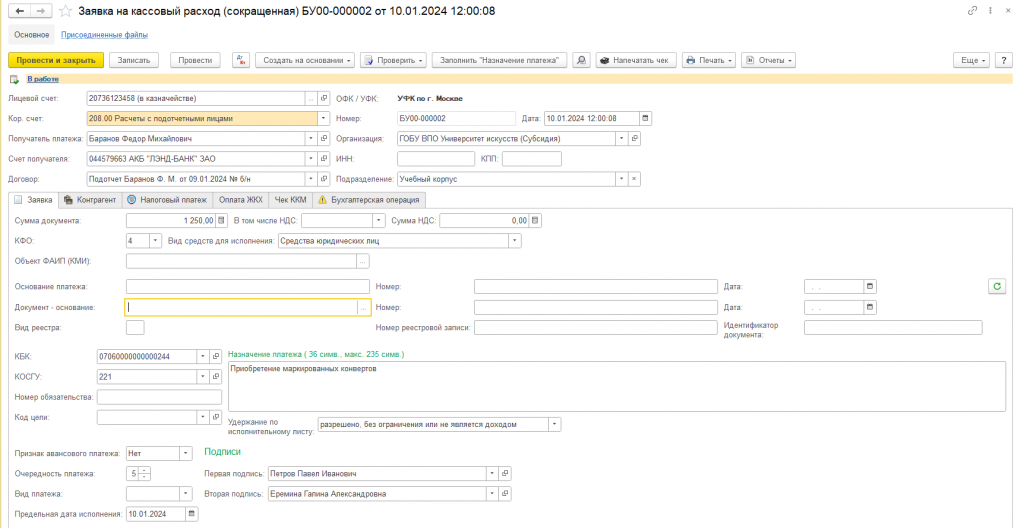Open КФО dropdown arrow
Screen dimensions: 1024x528
(155, 241)
